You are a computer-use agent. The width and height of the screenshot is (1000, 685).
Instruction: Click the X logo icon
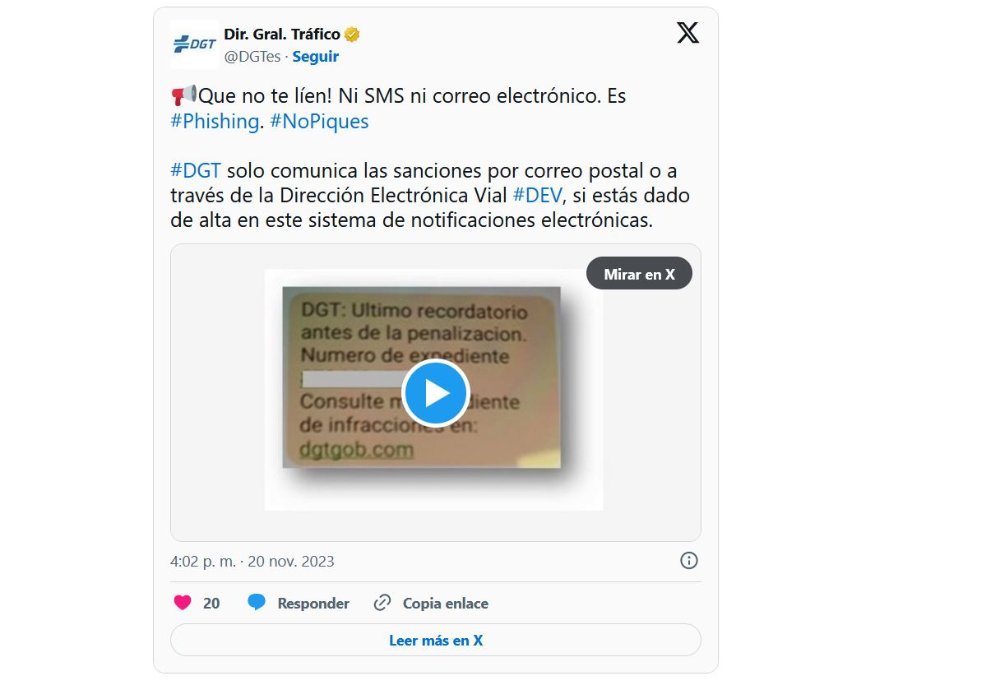pos(688,33)
